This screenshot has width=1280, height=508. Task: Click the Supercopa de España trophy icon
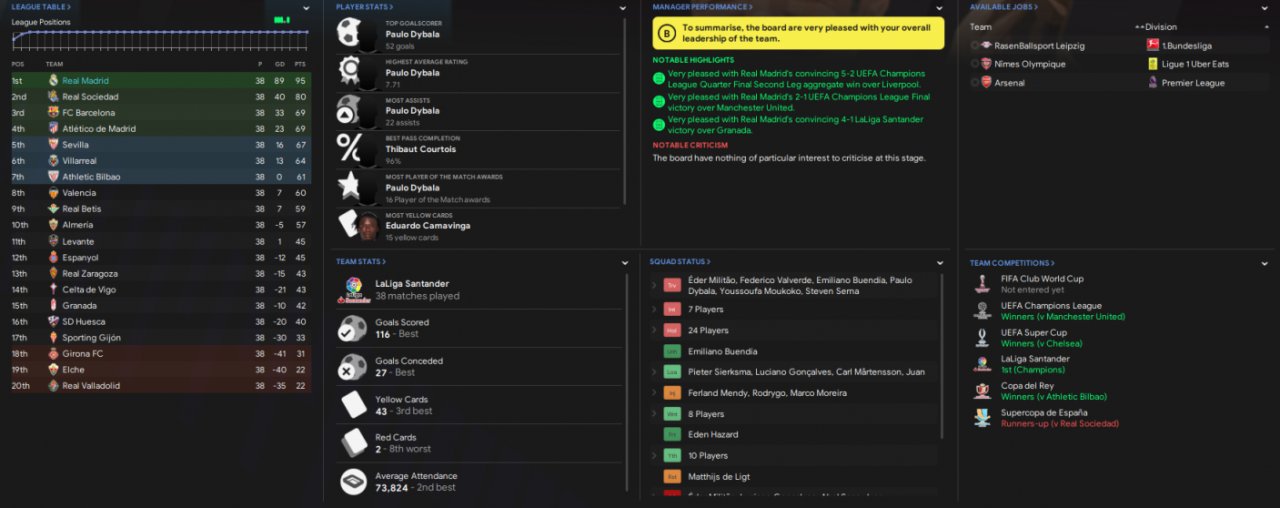(982, 418)
